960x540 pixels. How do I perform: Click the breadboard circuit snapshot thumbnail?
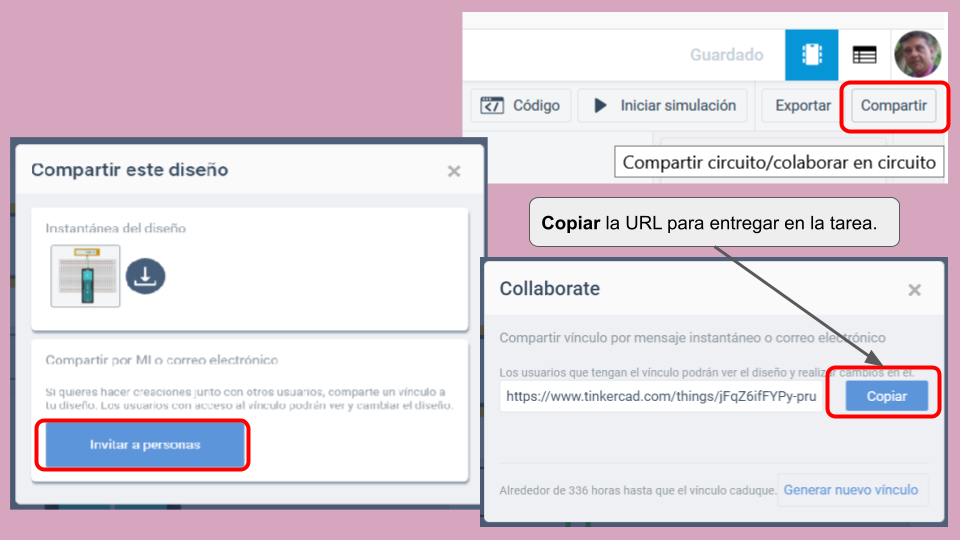[x=85, y=276]
